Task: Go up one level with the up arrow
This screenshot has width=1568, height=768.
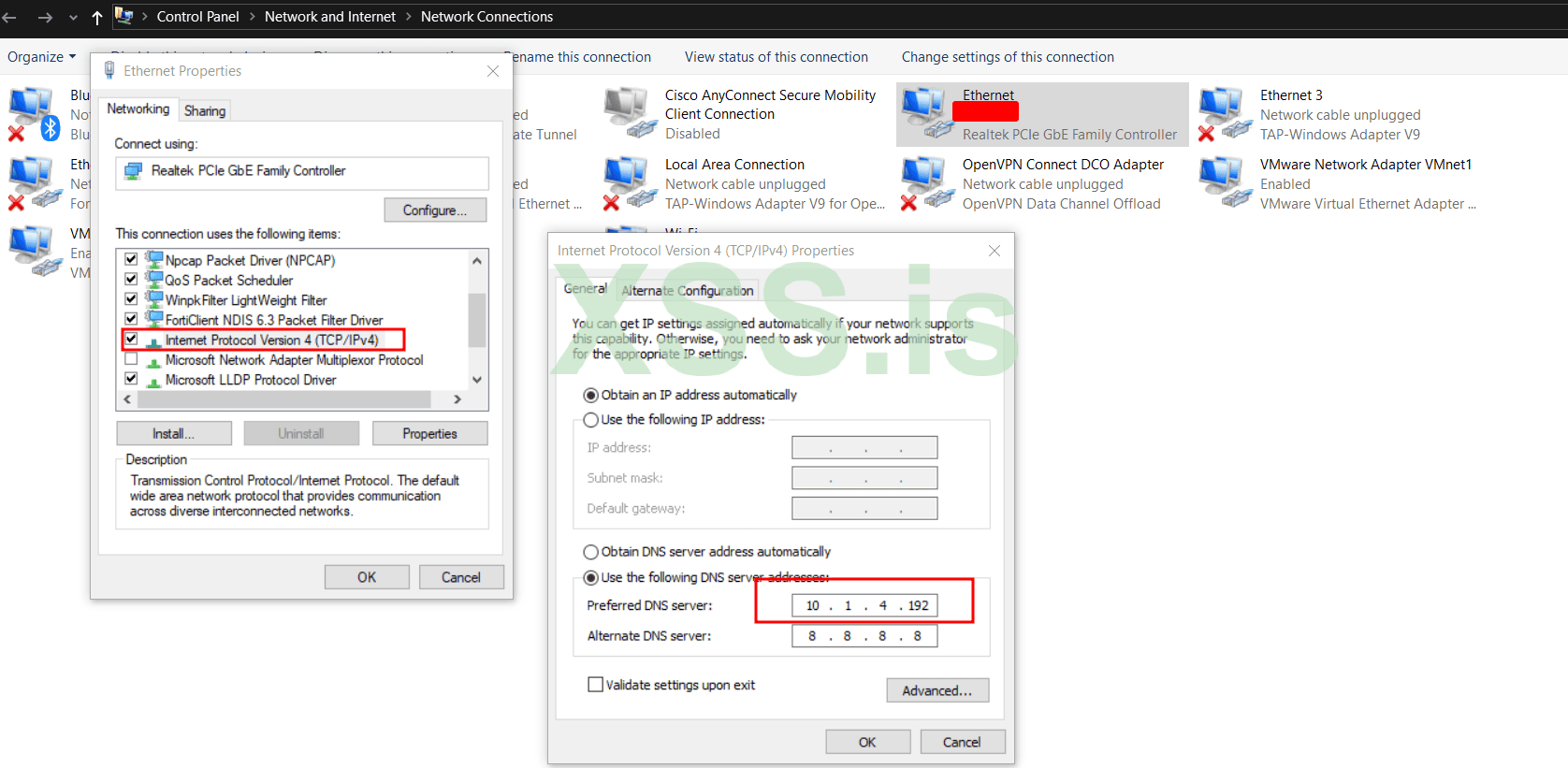Action: [x=97, y=17]
